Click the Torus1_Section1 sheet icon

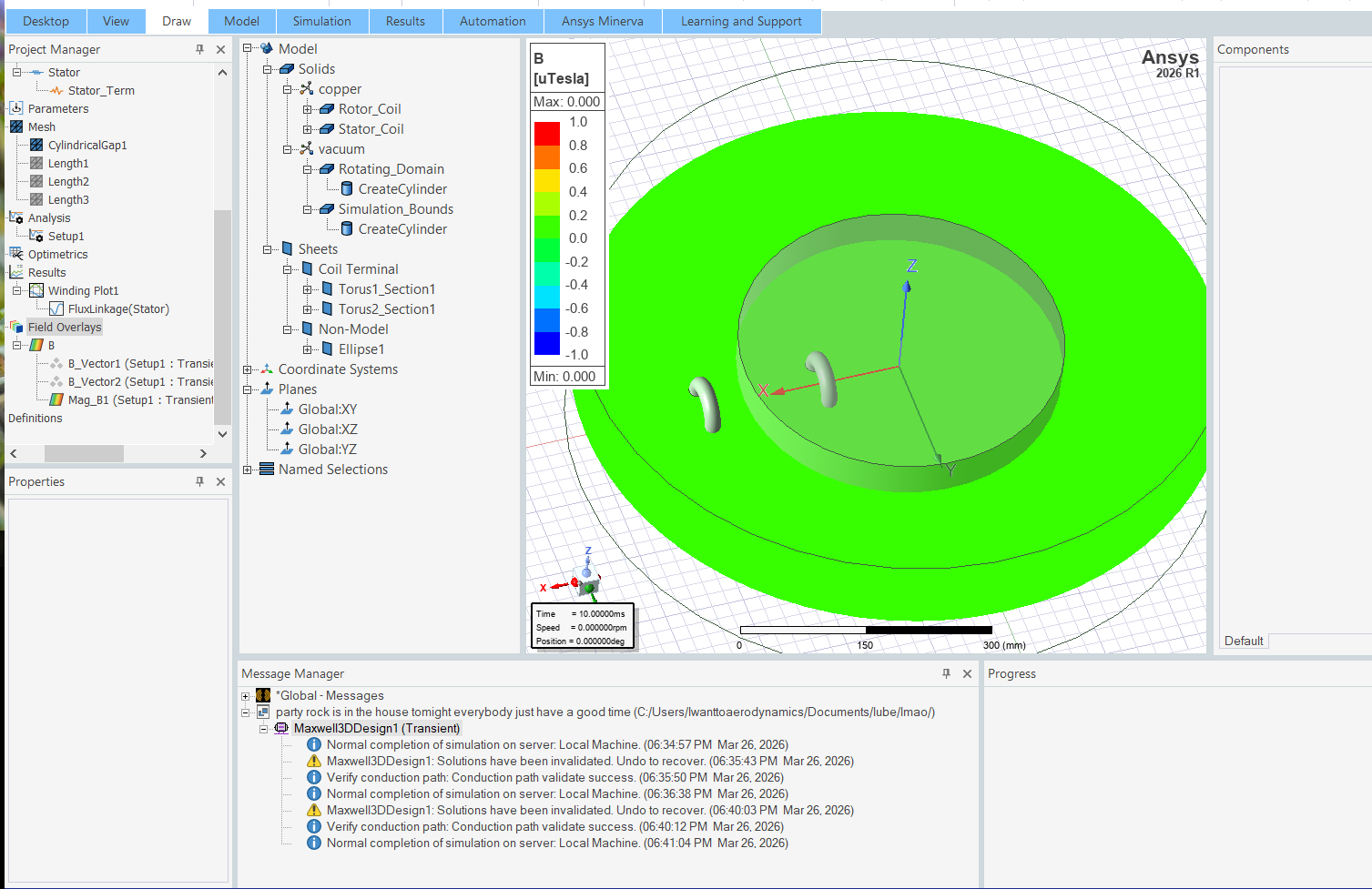click(327, 289)
